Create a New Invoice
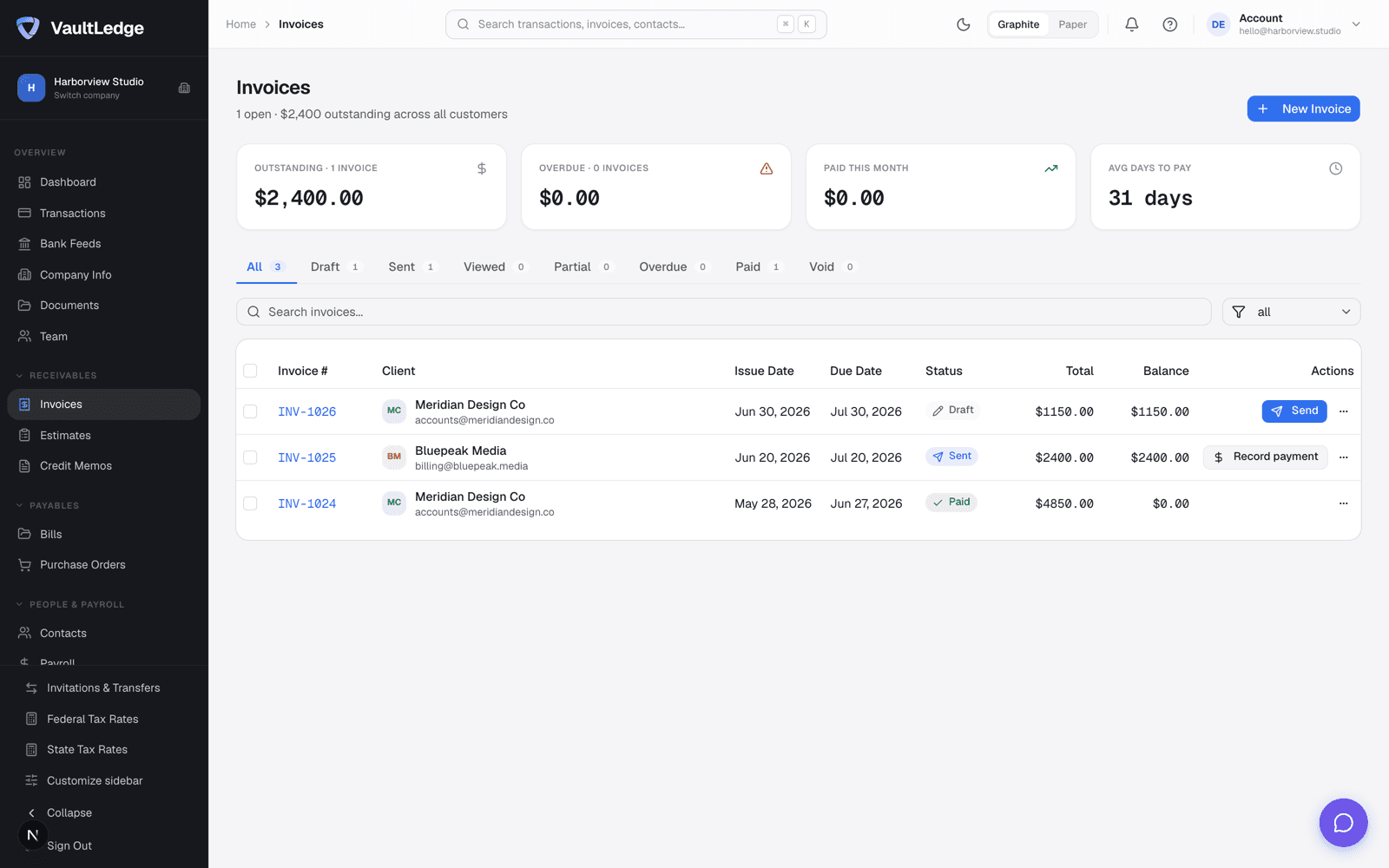 [1303, 108]
